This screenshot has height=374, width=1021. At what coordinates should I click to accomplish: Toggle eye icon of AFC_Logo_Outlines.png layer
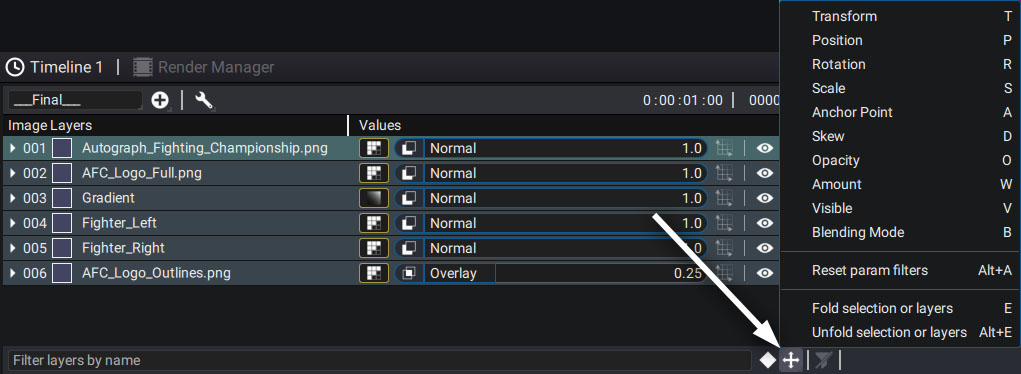(x=764, y=274)
